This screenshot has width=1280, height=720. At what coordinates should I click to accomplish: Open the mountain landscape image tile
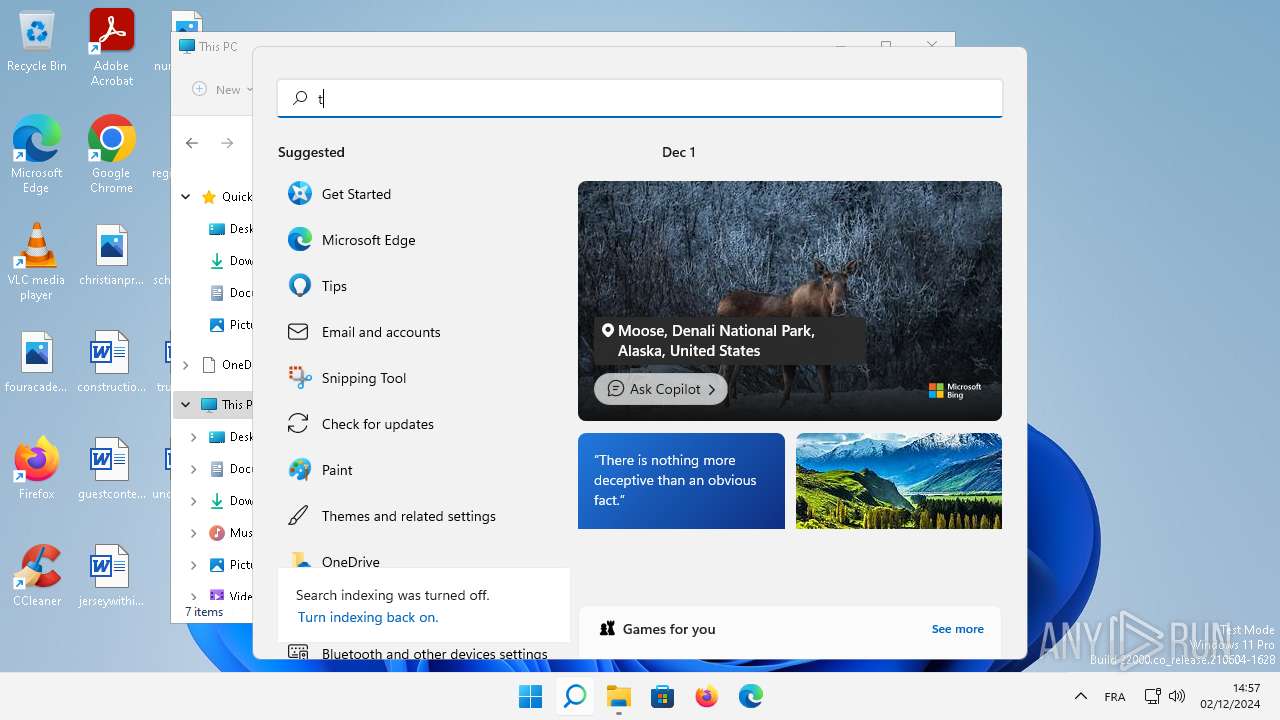click(x=899, y=481)
